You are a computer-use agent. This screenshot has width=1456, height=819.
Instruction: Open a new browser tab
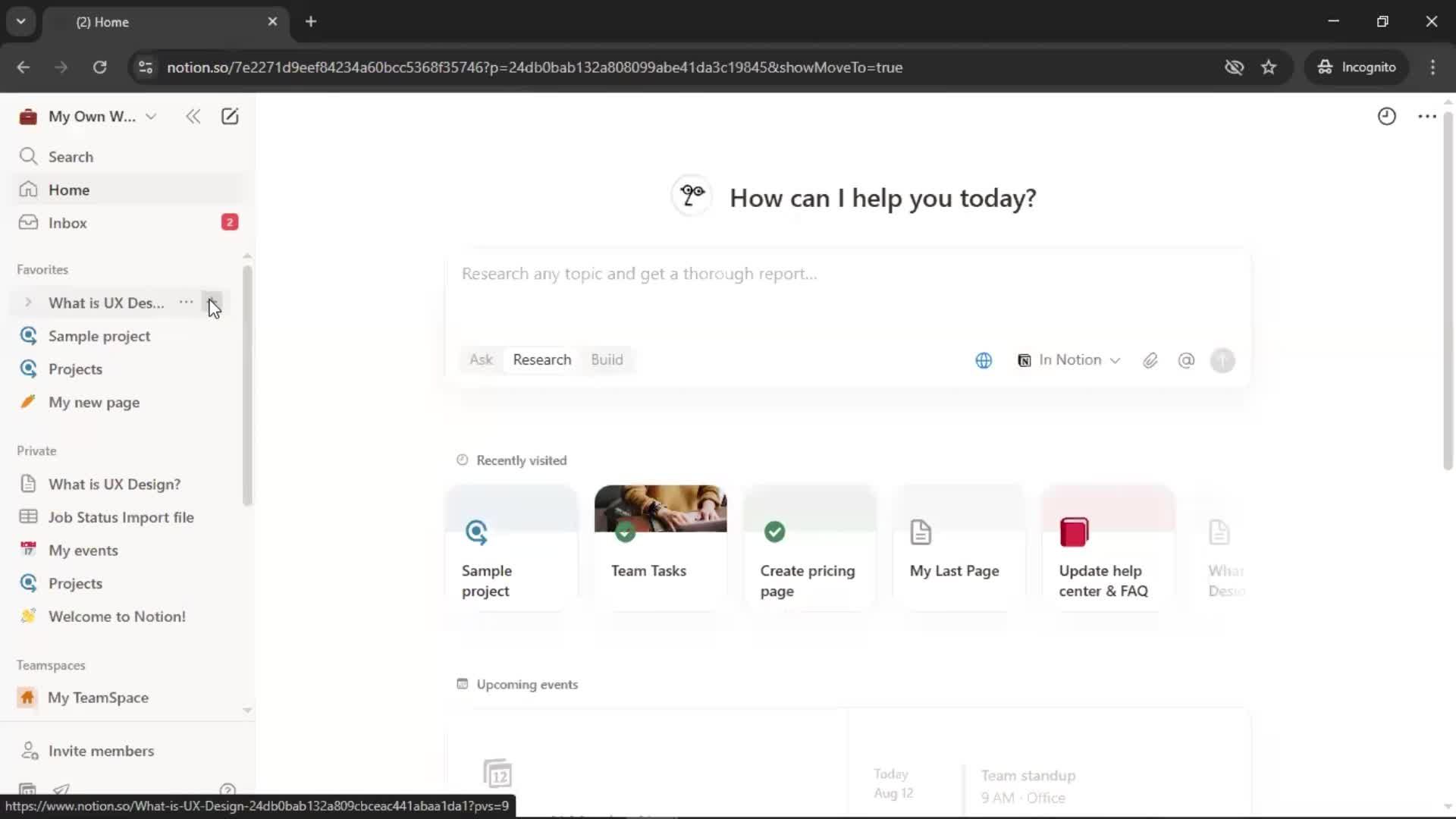[x=311, y=21]
